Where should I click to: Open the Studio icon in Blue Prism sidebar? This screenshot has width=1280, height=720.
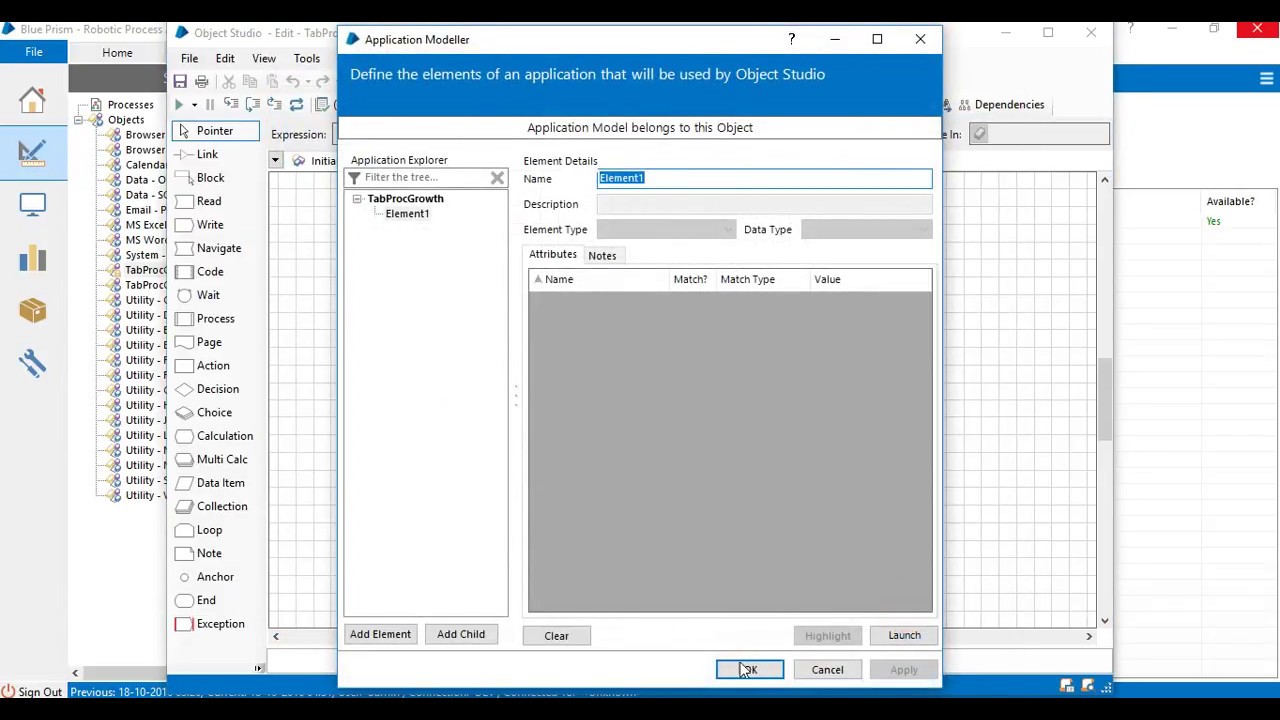click(x=32, y=152)
